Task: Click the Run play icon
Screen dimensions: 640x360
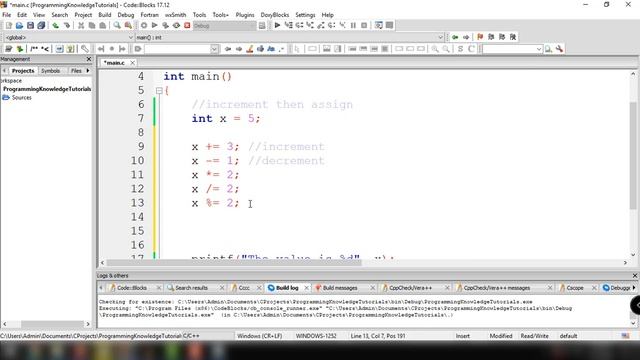Action: tap(154, 25)
